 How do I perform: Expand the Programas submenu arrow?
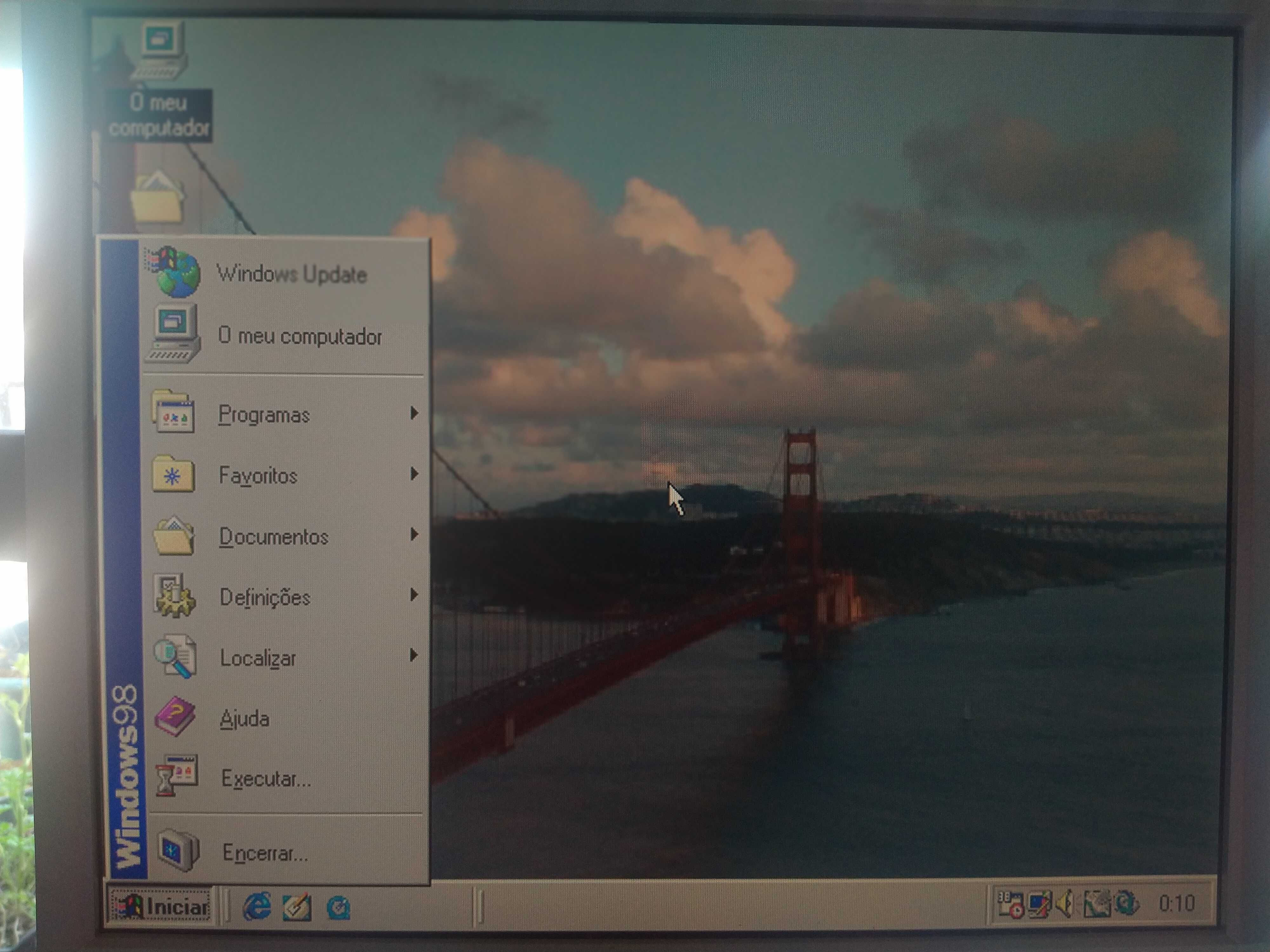414,413
